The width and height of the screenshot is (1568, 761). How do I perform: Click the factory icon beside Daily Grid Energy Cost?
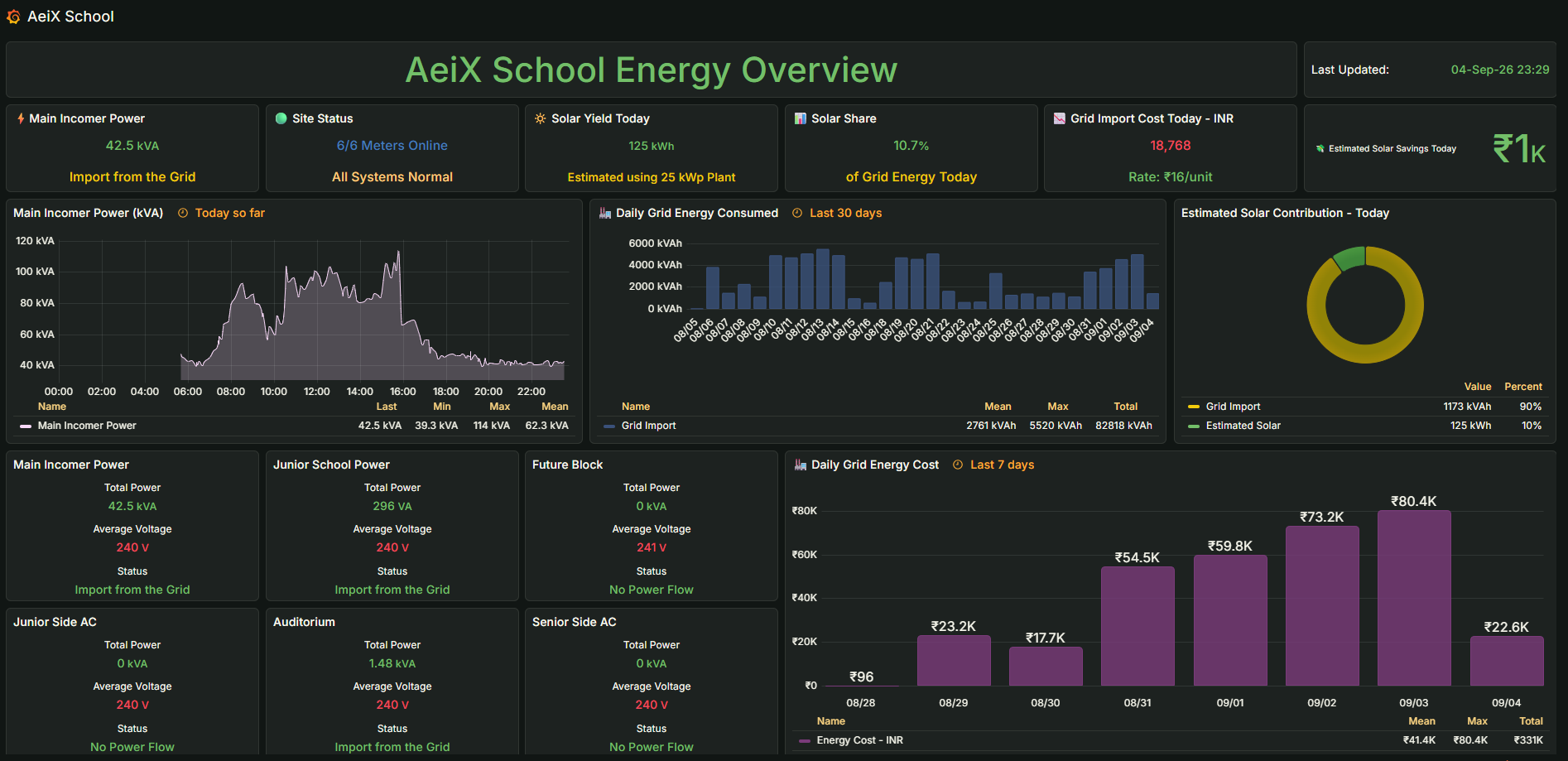(801, 465)
